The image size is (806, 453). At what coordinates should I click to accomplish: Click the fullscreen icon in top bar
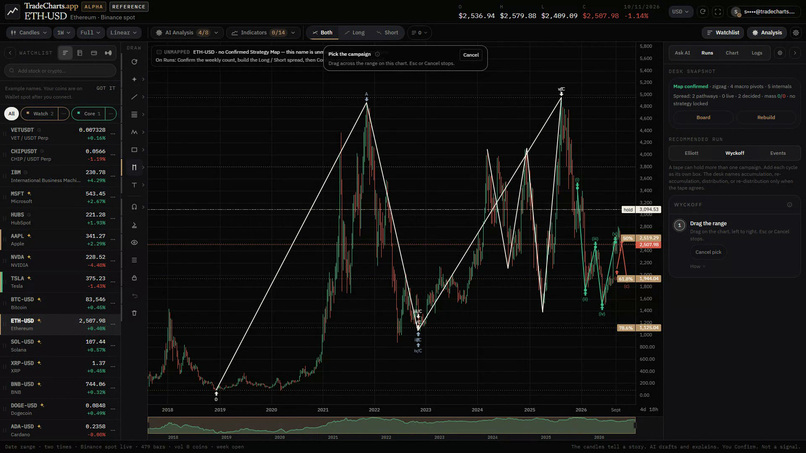718,11
